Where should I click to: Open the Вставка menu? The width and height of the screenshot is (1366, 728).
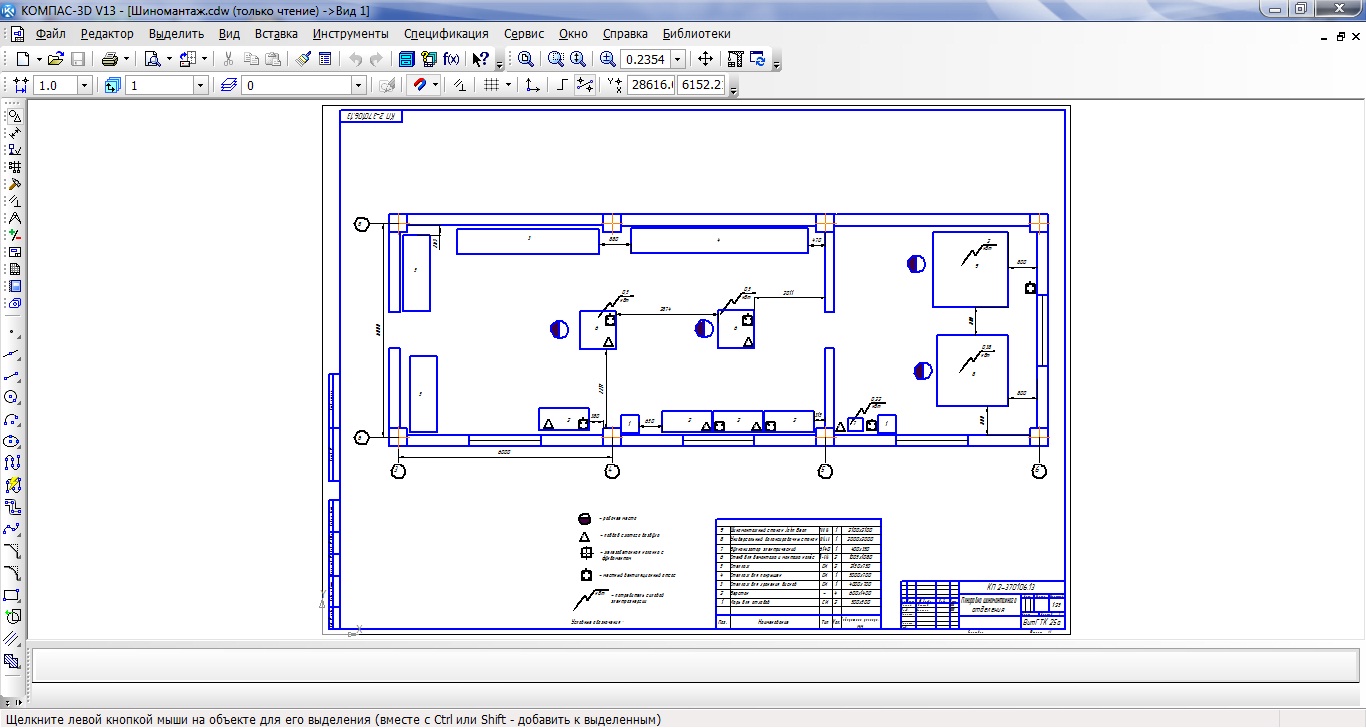tap(277, 34)
